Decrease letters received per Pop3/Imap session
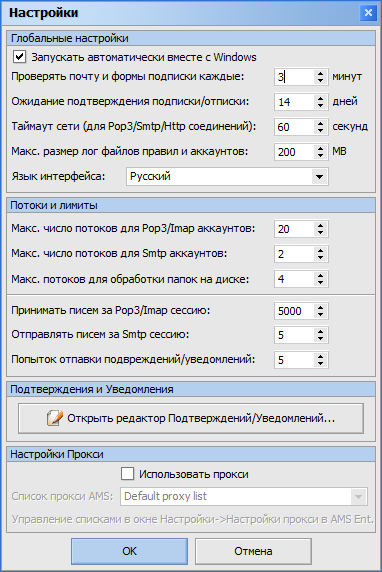This screenshot has width=382, height=572. 320,315
